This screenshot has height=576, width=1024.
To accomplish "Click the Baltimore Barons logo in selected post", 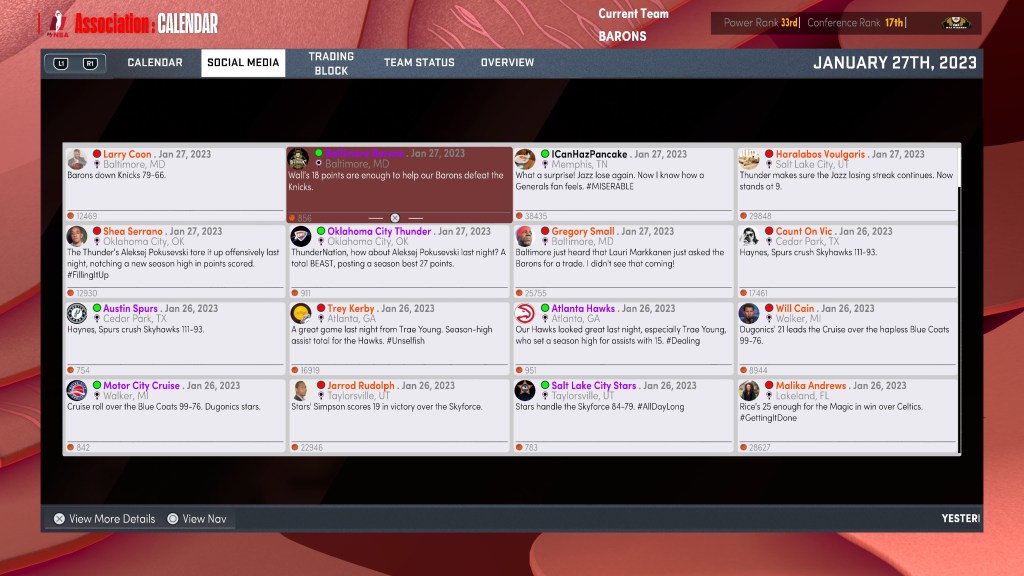I will pos(298,159).
